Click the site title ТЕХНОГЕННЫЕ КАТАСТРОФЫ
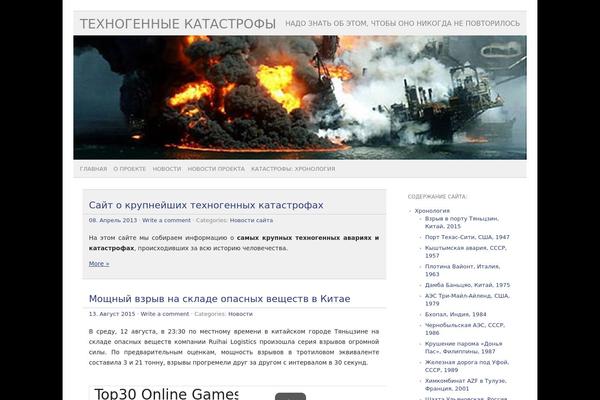This screenshot has height=400, width=600. 178,24
